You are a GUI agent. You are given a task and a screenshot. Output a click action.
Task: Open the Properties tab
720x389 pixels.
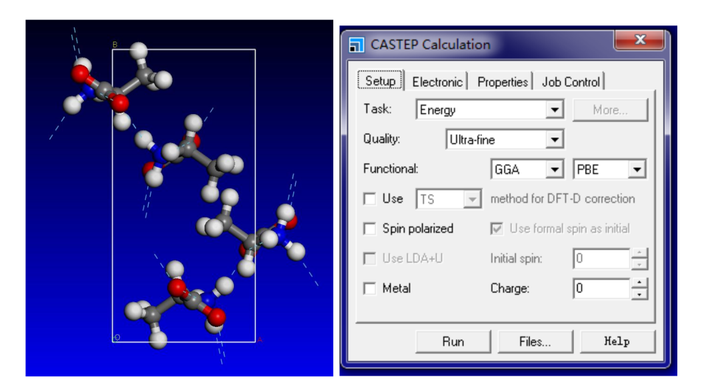(x=502, y=82)
